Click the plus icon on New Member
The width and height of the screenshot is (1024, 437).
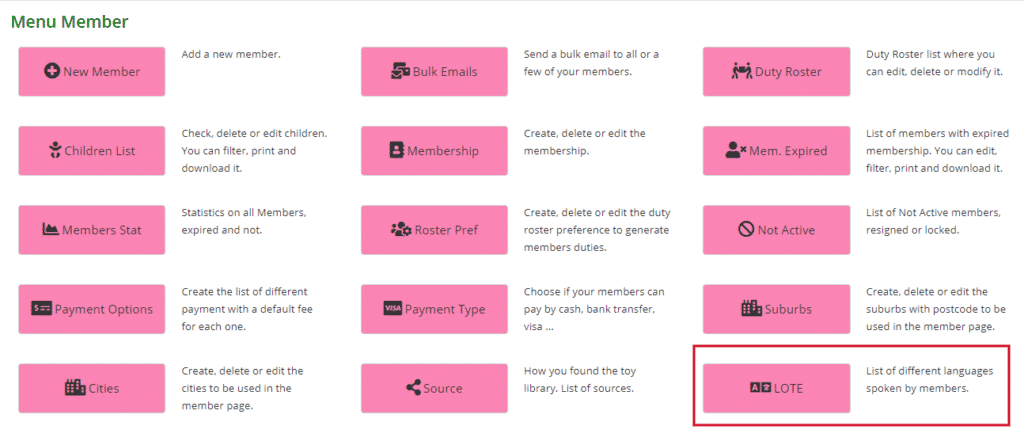(x=52, y=71)
